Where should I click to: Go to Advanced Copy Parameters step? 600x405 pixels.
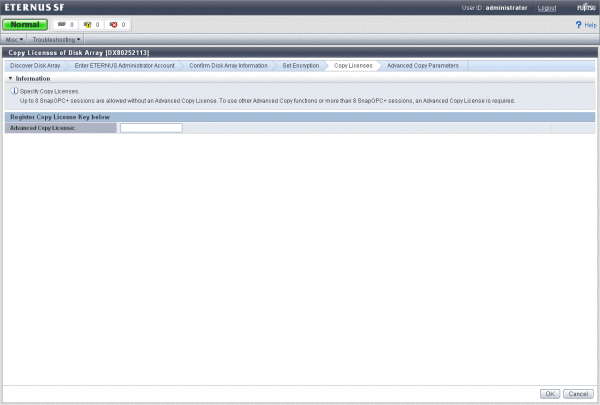click(x=423, y=65)
